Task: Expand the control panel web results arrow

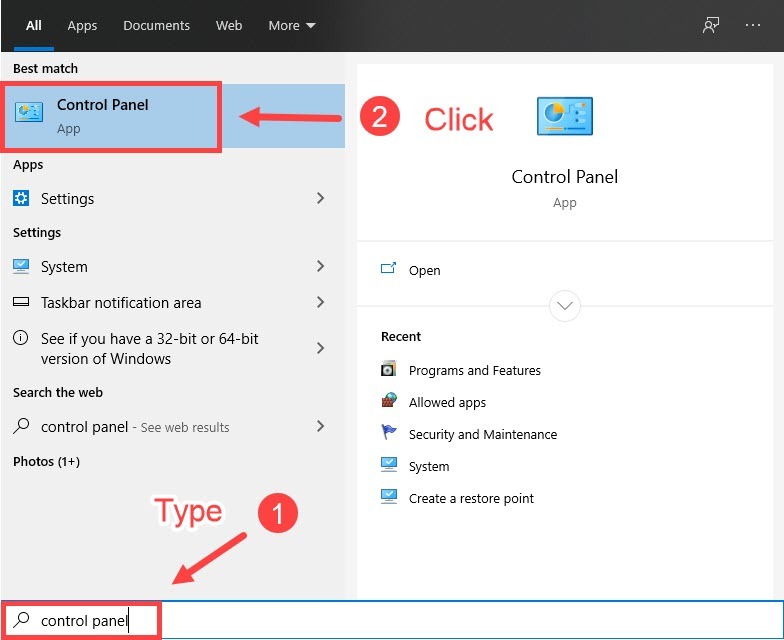Action: click(320, 426)
